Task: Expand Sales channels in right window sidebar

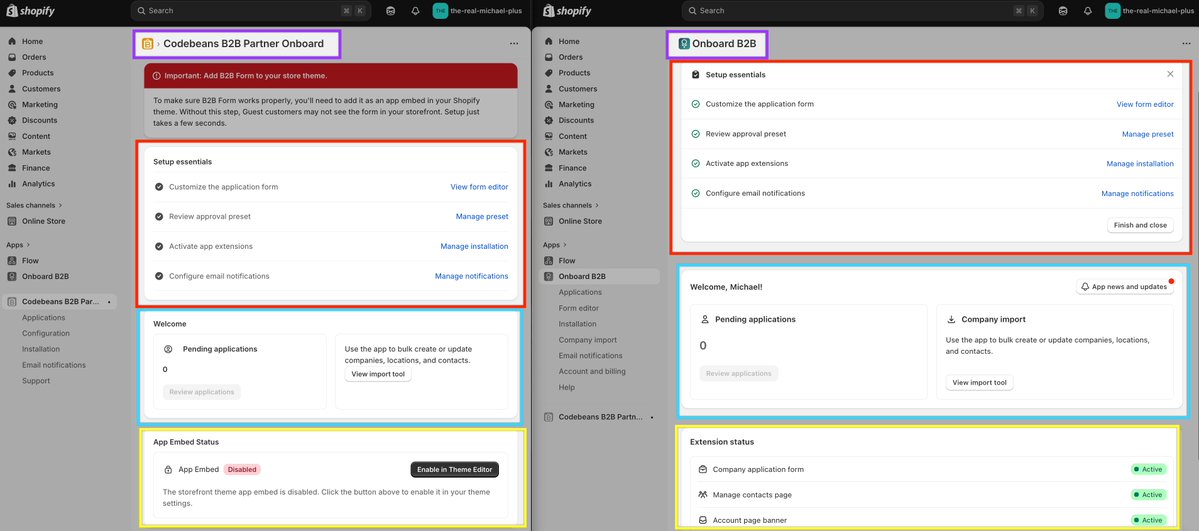Action: click(570, 205)
